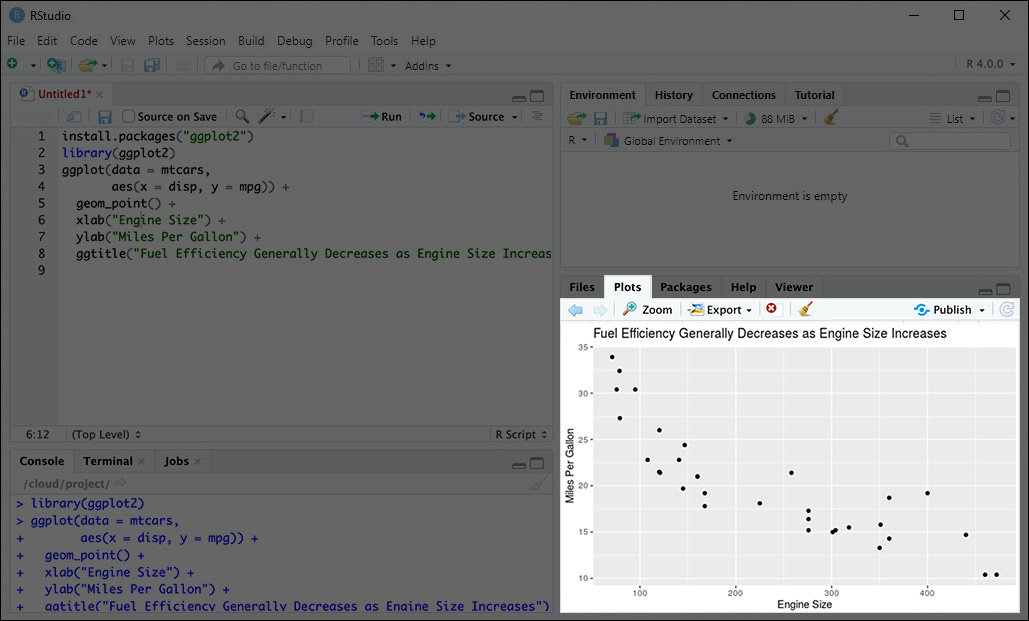This screenshot has width=1029, height=621.
Task: Expand the Import Dataset dropdown
Action: [x=725, y=119]
